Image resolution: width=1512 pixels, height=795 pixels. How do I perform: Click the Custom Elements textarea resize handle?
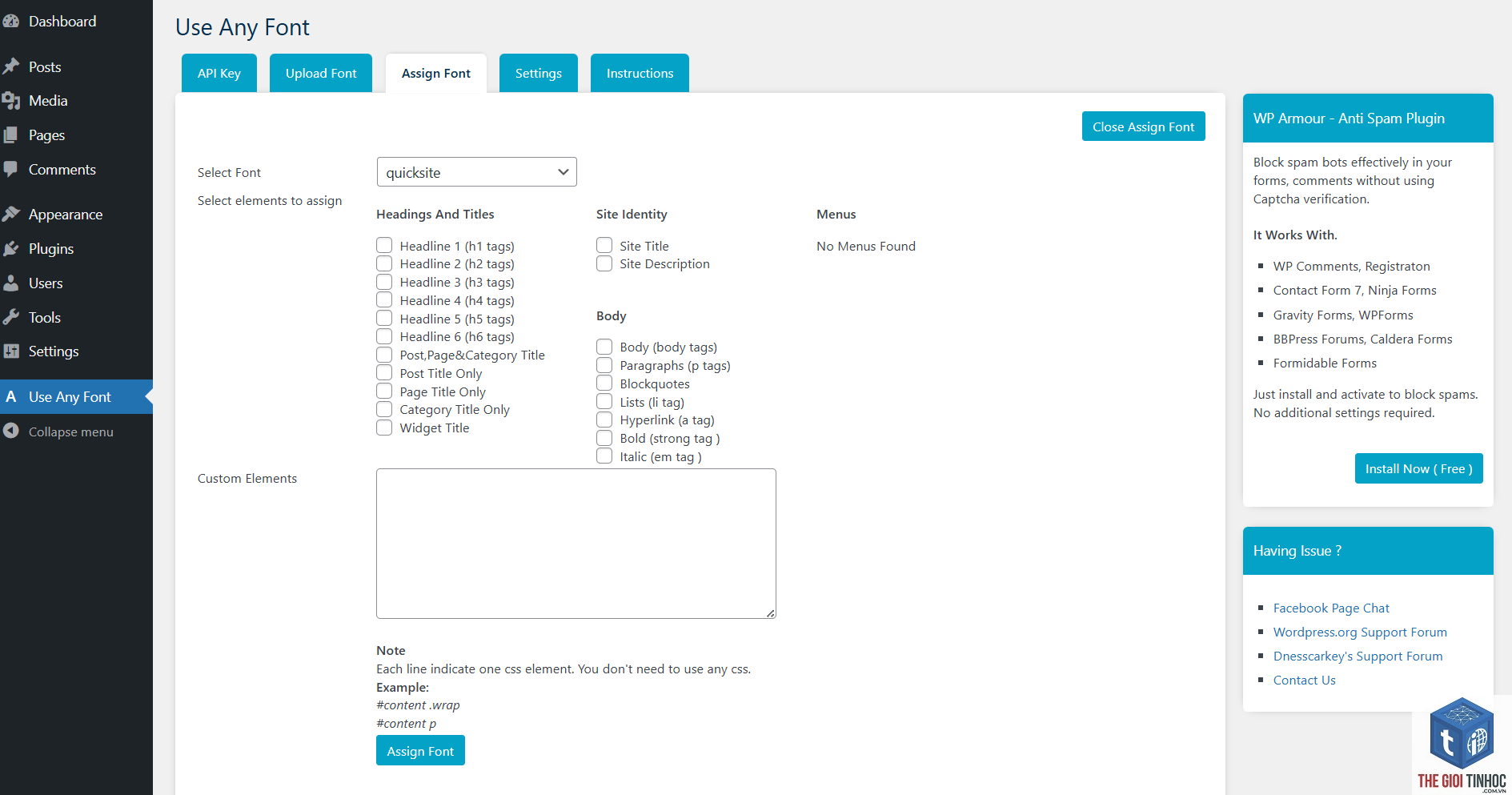click(770, 613)
